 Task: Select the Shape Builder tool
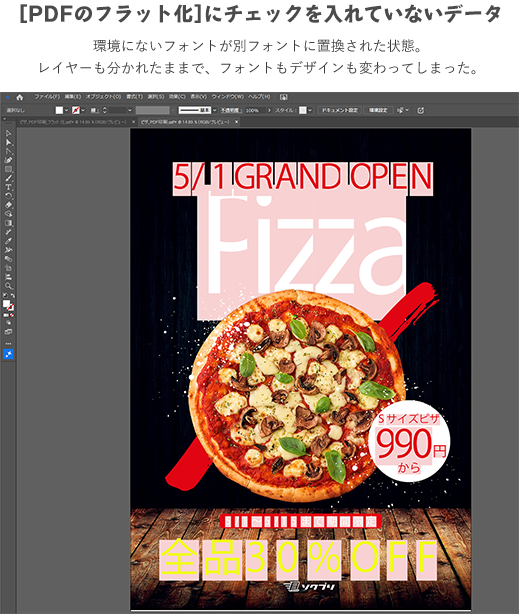click(8, 214)
